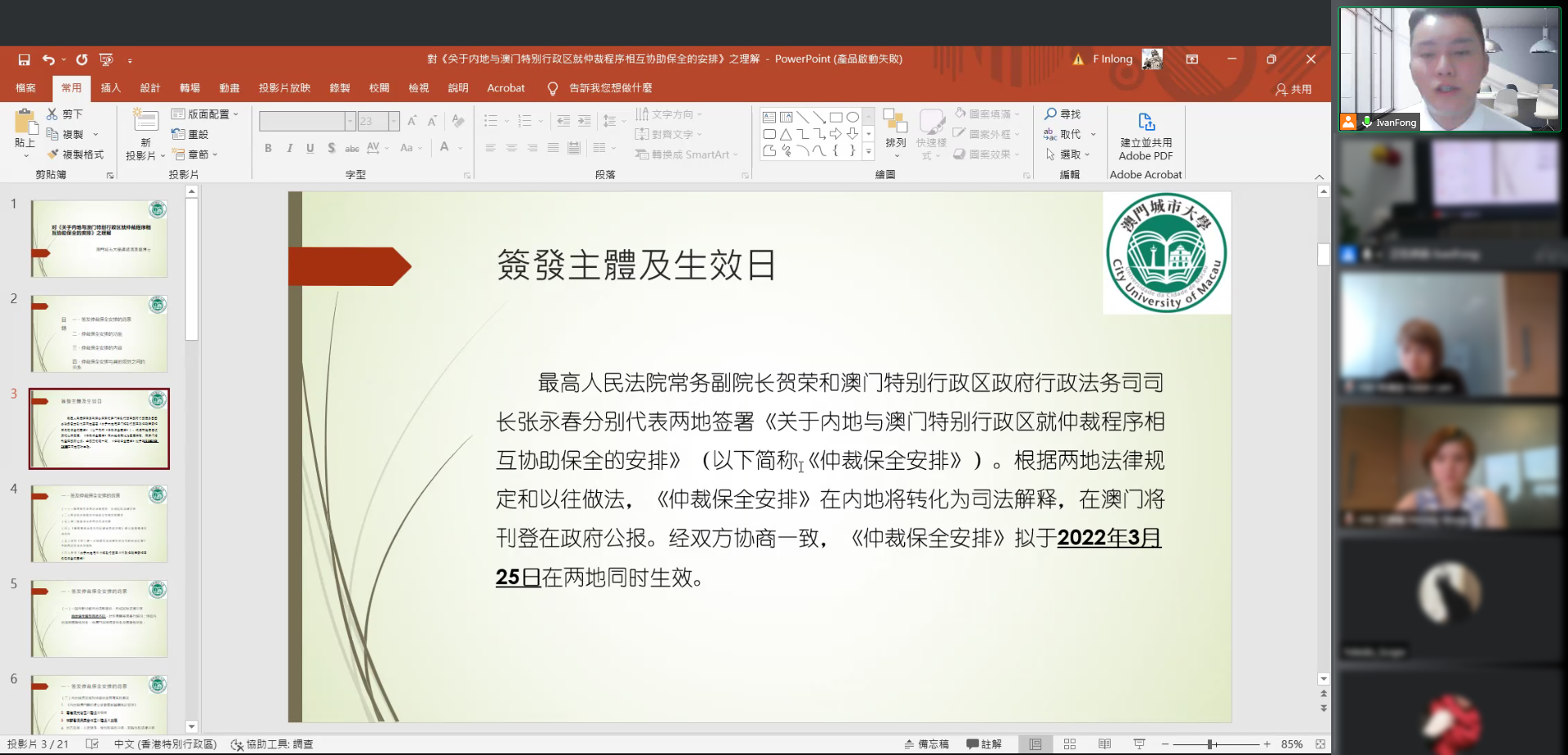1568x755 pixels.
Task: Collapse the ribbon with the chevron arrow
Action: point(1319,176)
